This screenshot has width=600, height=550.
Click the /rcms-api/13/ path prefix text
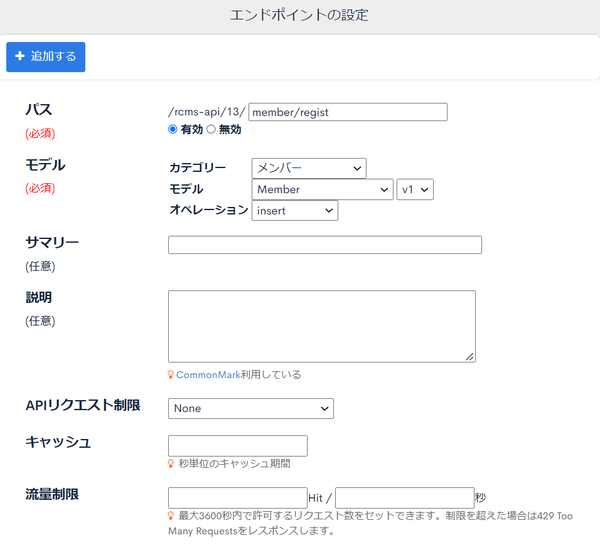(x=207, y=112)
